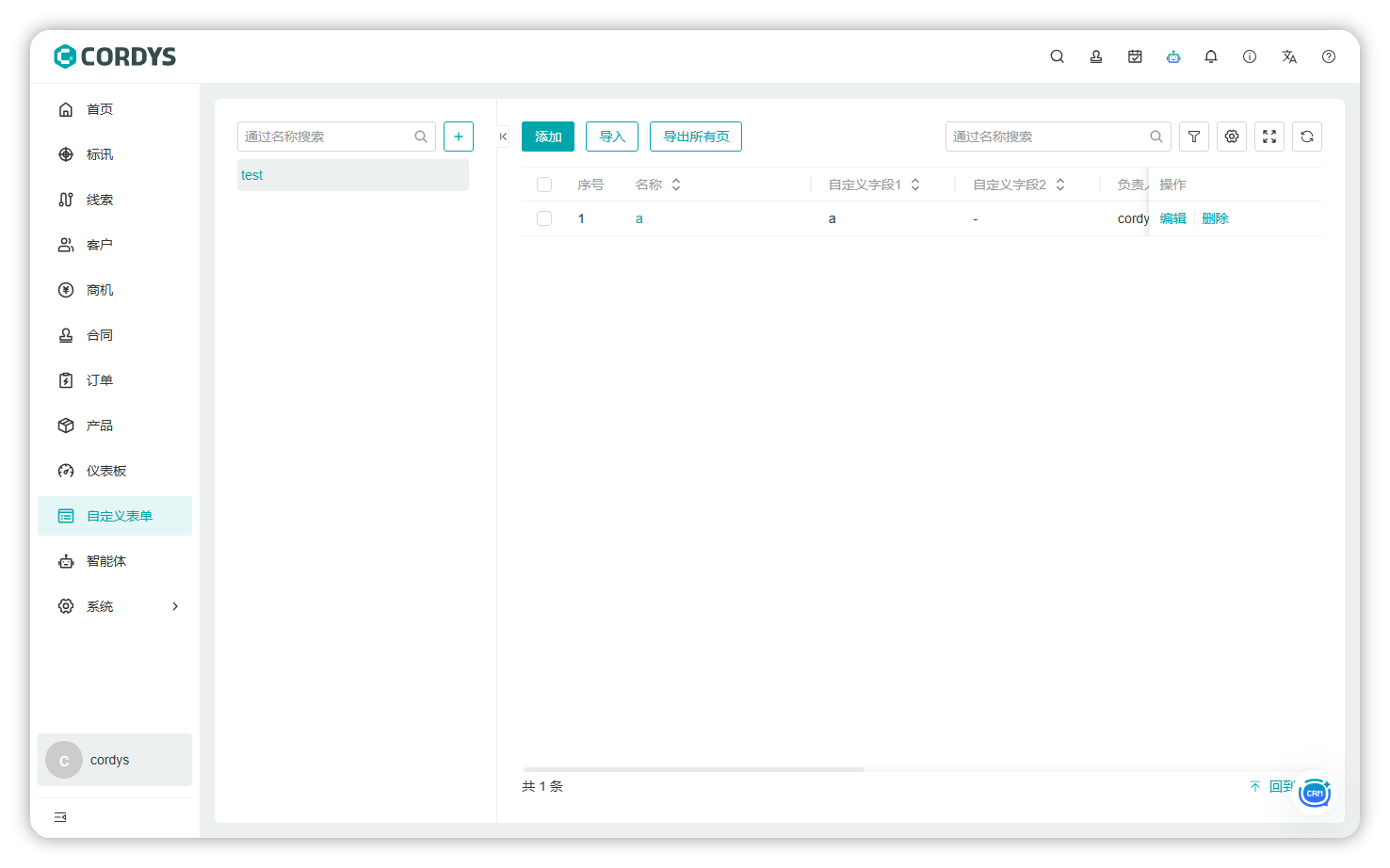Add a new form with plus button

(x=459, y=137)
